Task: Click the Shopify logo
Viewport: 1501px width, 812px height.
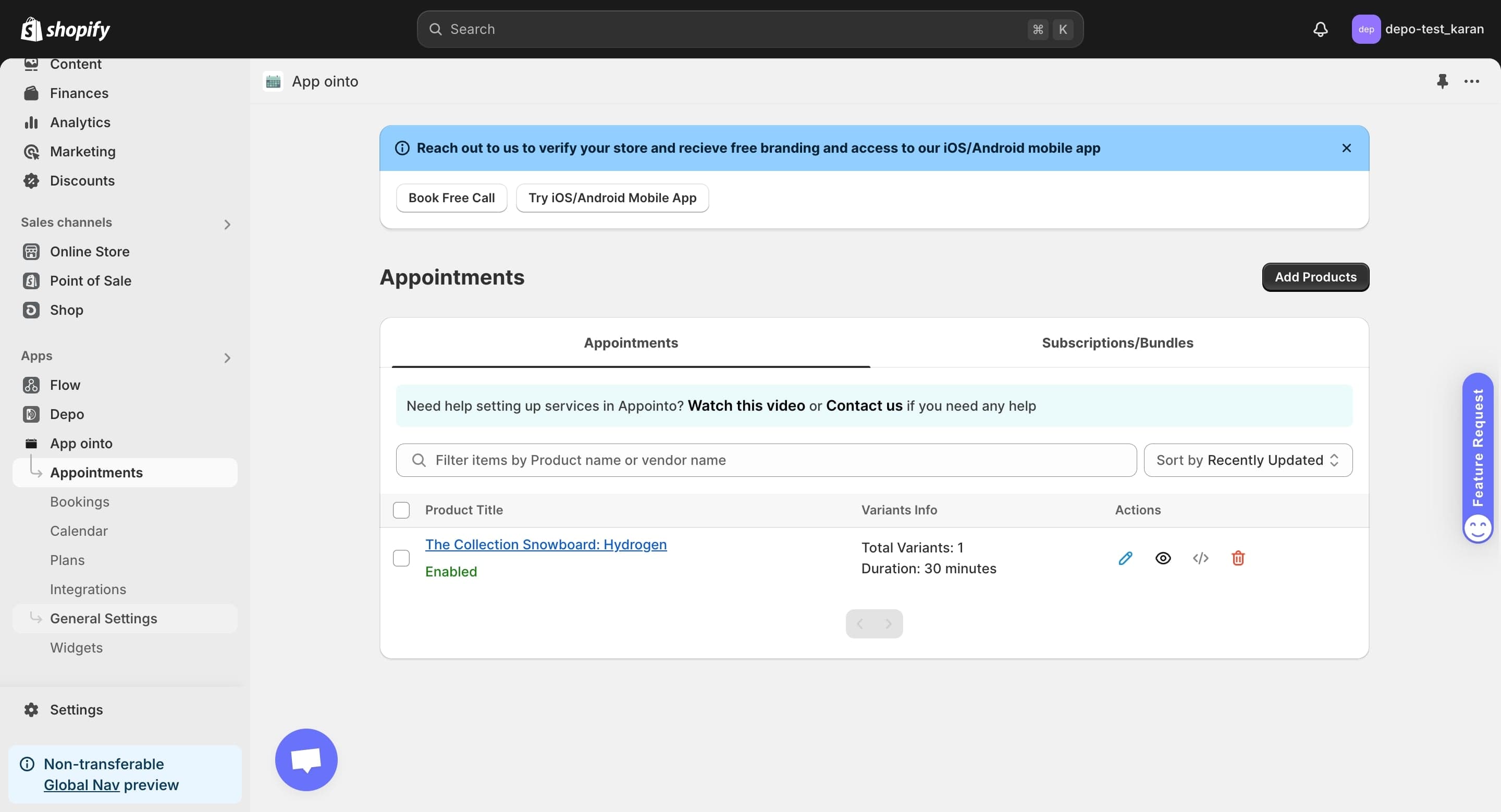Action: [x=65, y=29]
